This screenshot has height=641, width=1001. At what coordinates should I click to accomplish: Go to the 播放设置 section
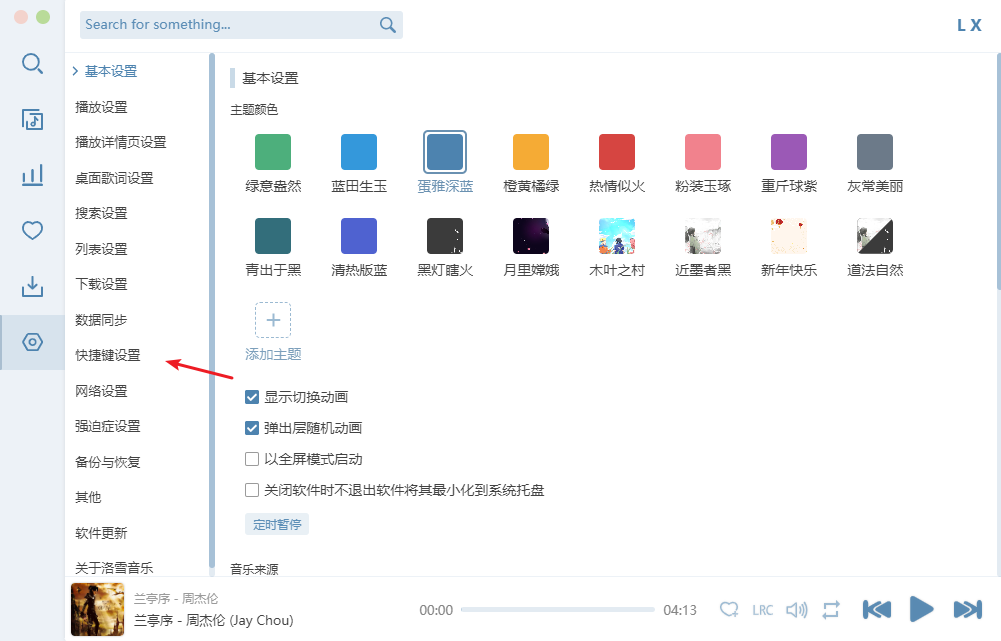pyautogui.click(x=101, y=107)
